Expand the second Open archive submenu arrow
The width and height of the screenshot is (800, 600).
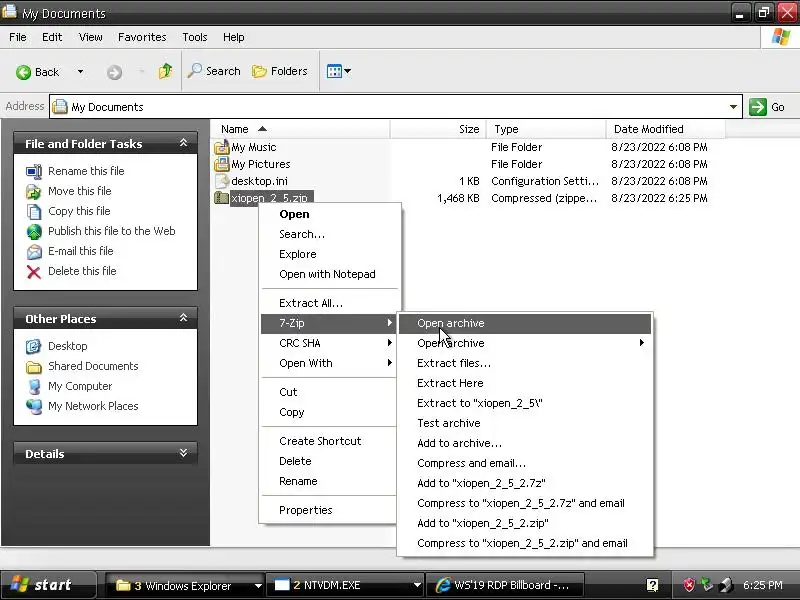(x=642, y=343)
